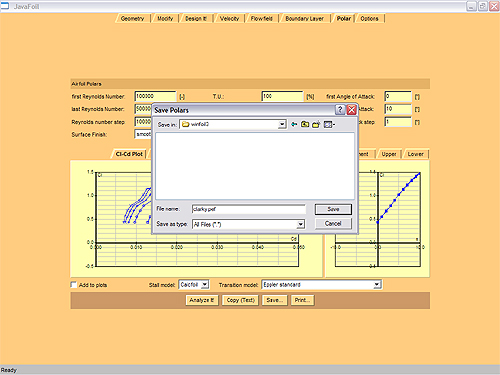This screenshot has width=500, height=375.
Task: Click the File name input field
Action: click(249, 209)
